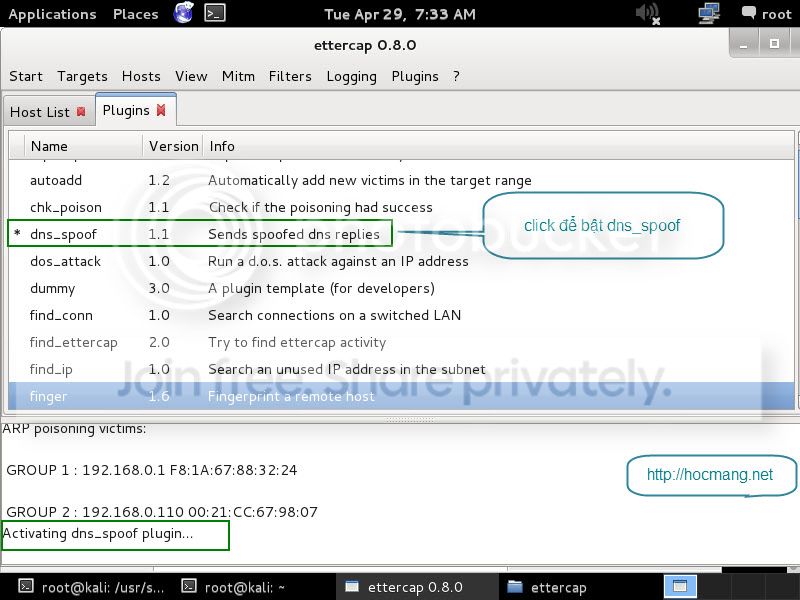Click 'Sends spoofed dns replies' info text
Image resolution: width=800 pixels, height=600 pixels.
(294, 235)
